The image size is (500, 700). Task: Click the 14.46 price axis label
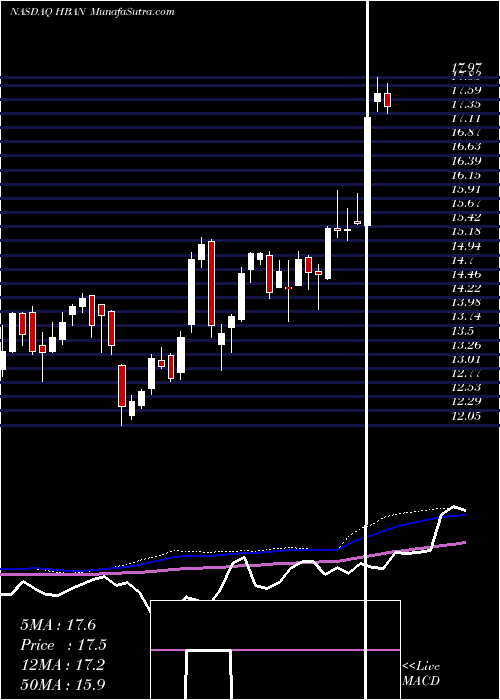point(466,274)
